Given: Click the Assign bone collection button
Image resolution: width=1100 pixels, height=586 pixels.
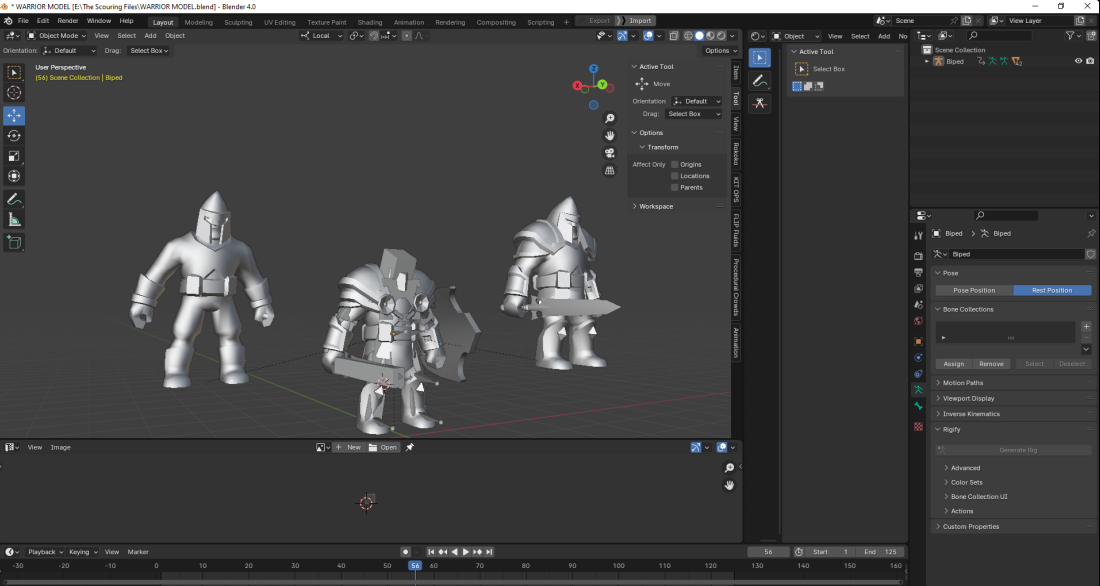Looking at the screenshot, I should pyautogui.click(x=954, y=364).
